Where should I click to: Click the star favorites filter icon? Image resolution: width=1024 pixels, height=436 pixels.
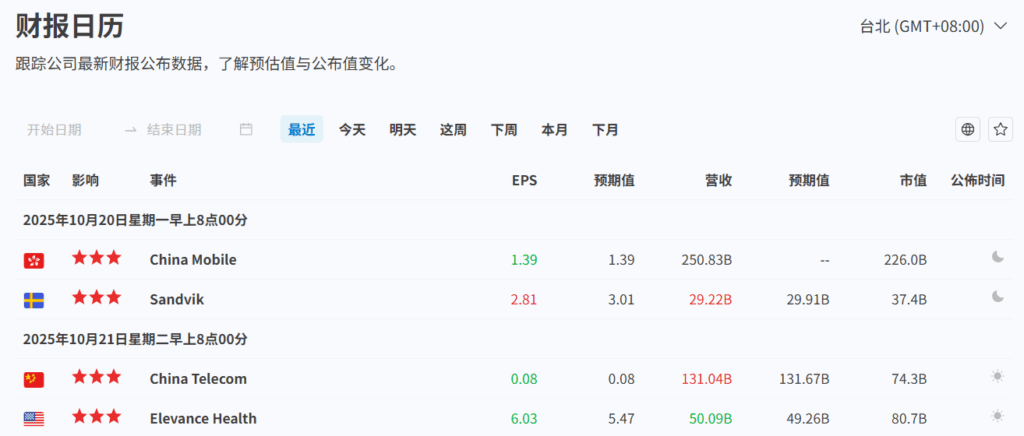(1000, 129)
